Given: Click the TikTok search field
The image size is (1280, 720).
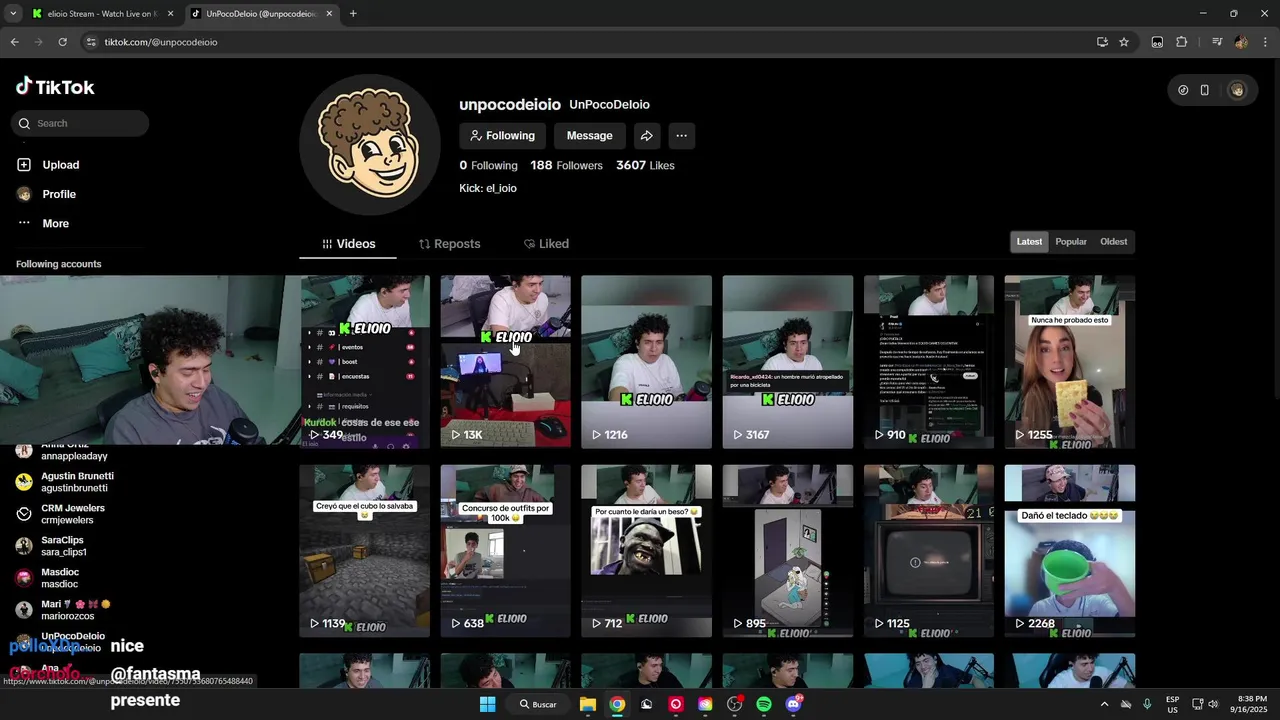Looking at the screenshot, I should [80, 123].
